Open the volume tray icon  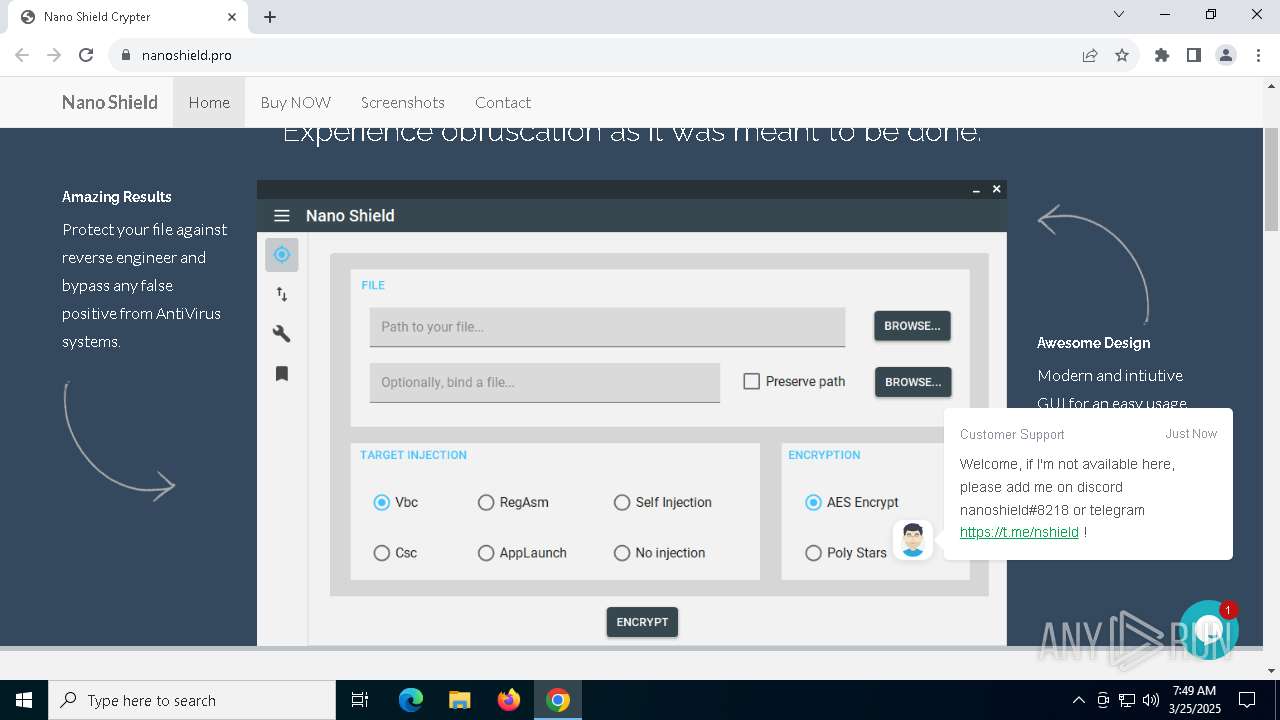tap(1151, 700)
